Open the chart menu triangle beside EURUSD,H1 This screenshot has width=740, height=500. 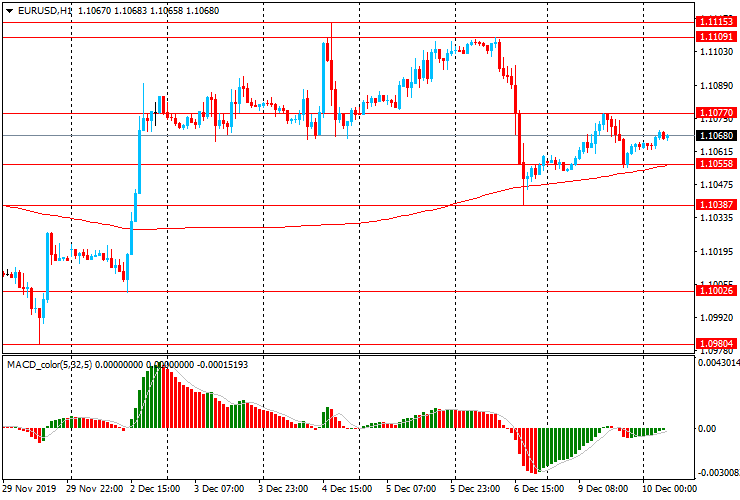click(9, 11)
